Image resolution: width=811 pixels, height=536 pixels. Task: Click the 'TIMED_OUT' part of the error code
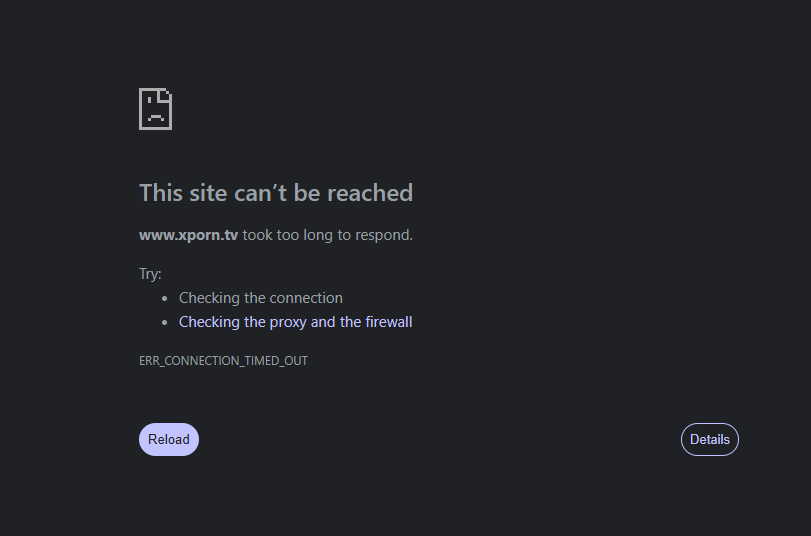[x=276, y=361]
